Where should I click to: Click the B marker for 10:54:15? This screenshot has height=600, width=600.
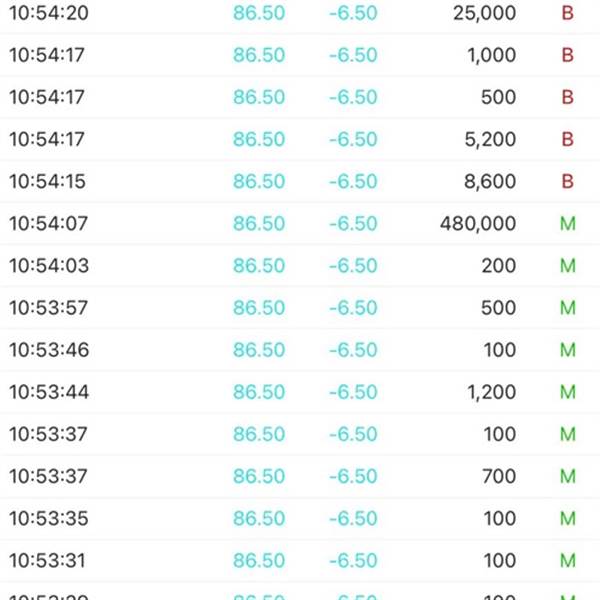[x=567, y=181]
